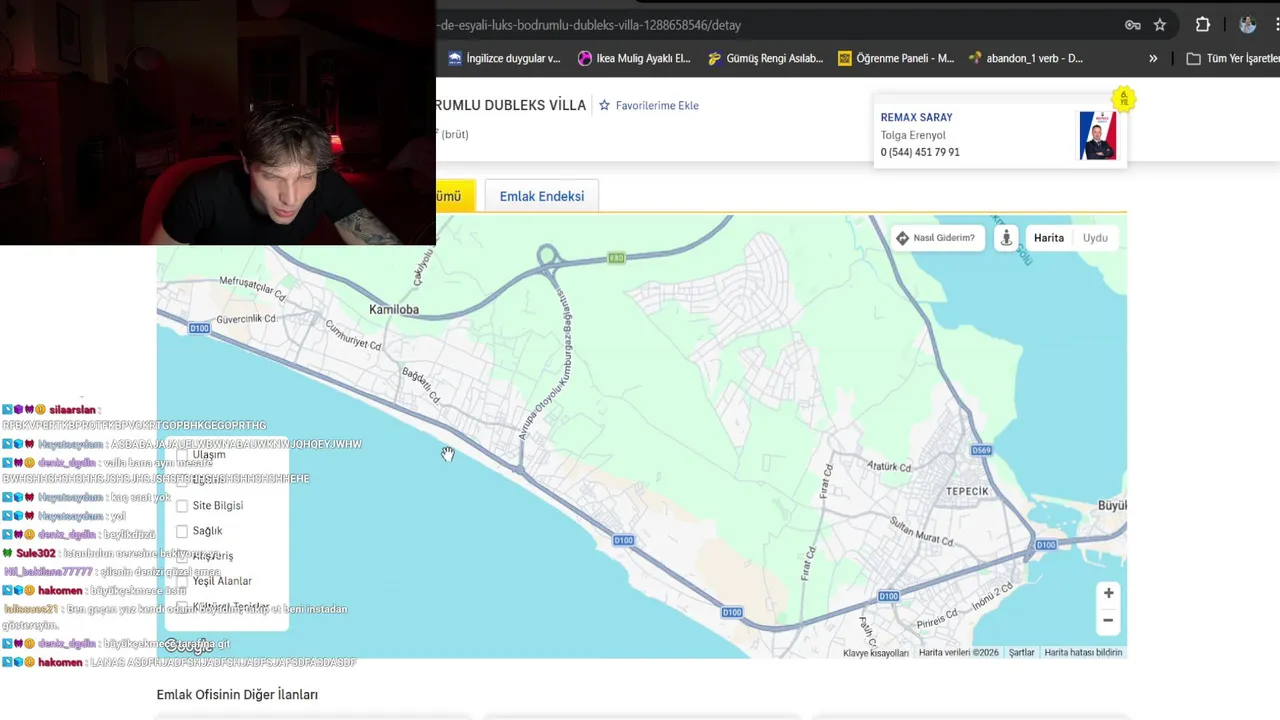Select the yellow active tab left of Emlak Endeksi
The width and height of the screenshot is (1280, 720).
coord(456,196)
